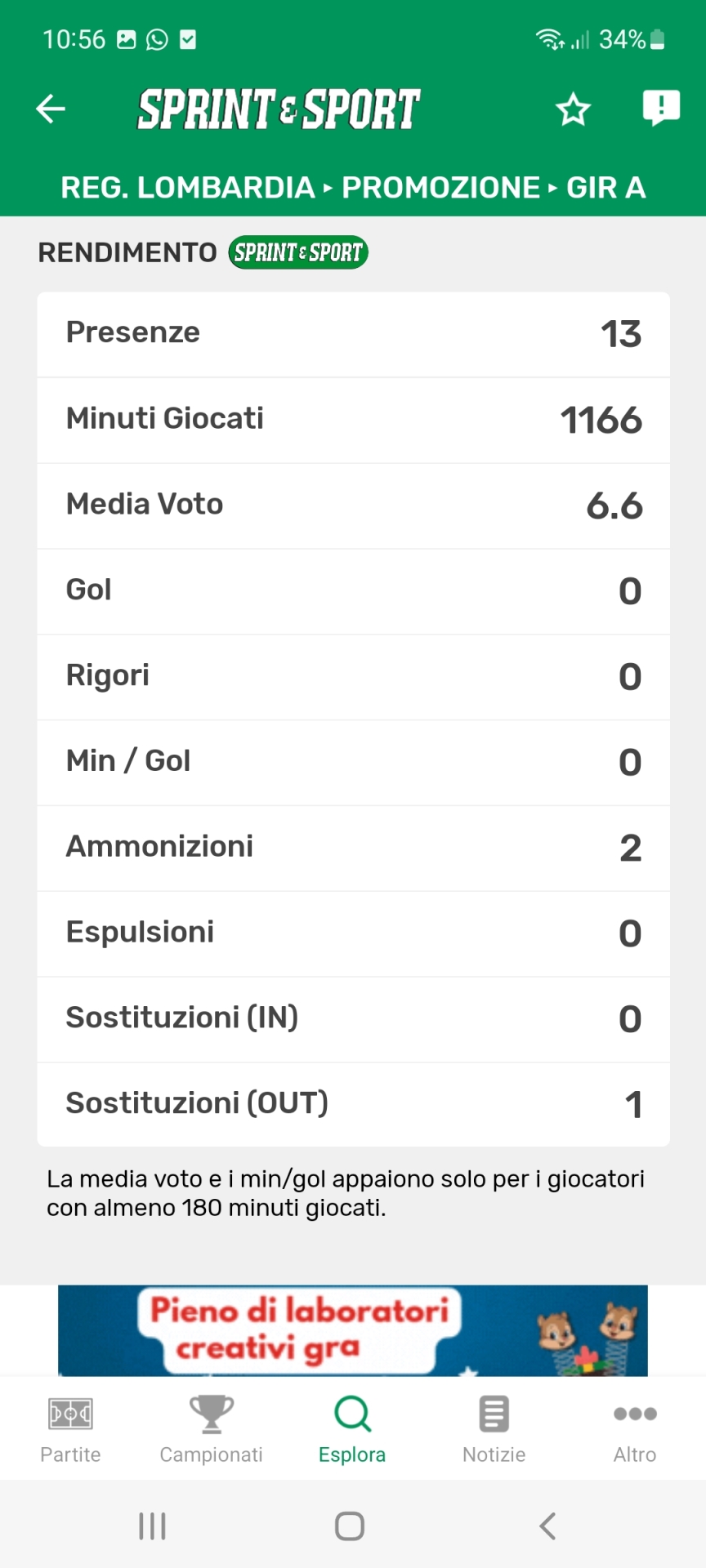Open the Altro more-options menu
The width and height of the screenshot is (706, 1568).
pos(635,1429)
